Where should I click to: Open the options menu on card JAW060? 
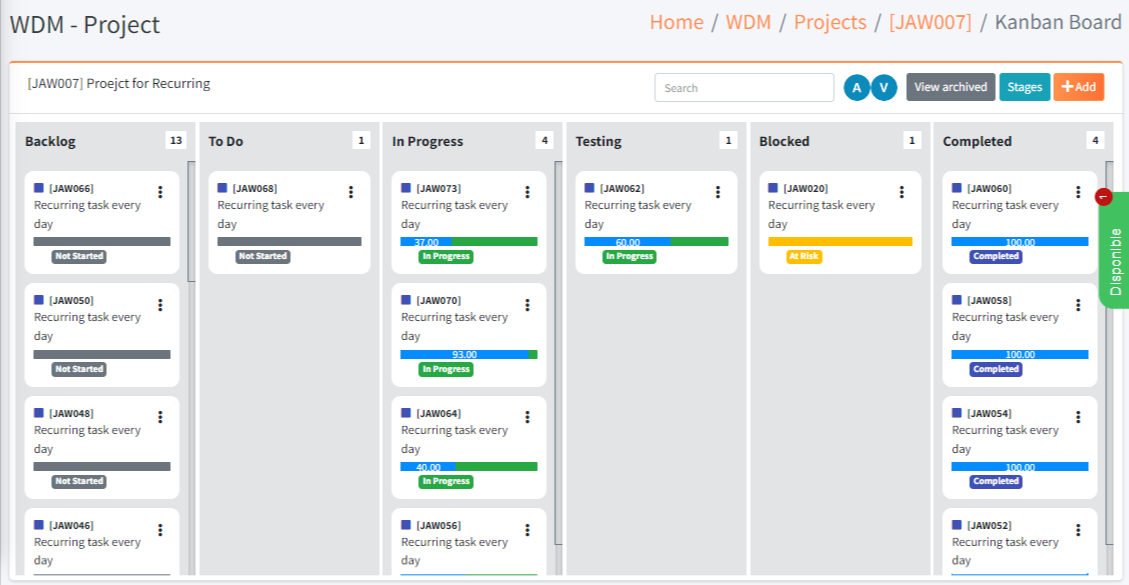pyautogui.click(x=1078, y=192)
